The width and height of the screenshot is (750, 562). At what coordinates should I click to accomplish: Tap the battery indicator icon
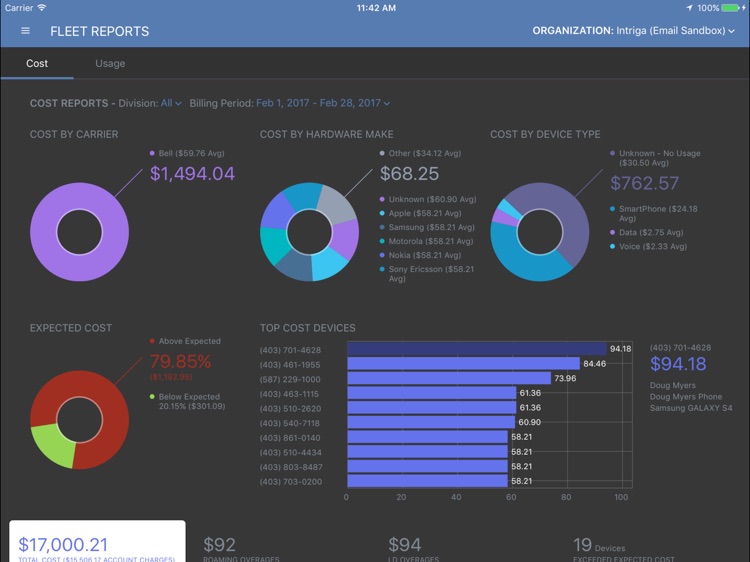pyautogui.click(x=732, y=8)
